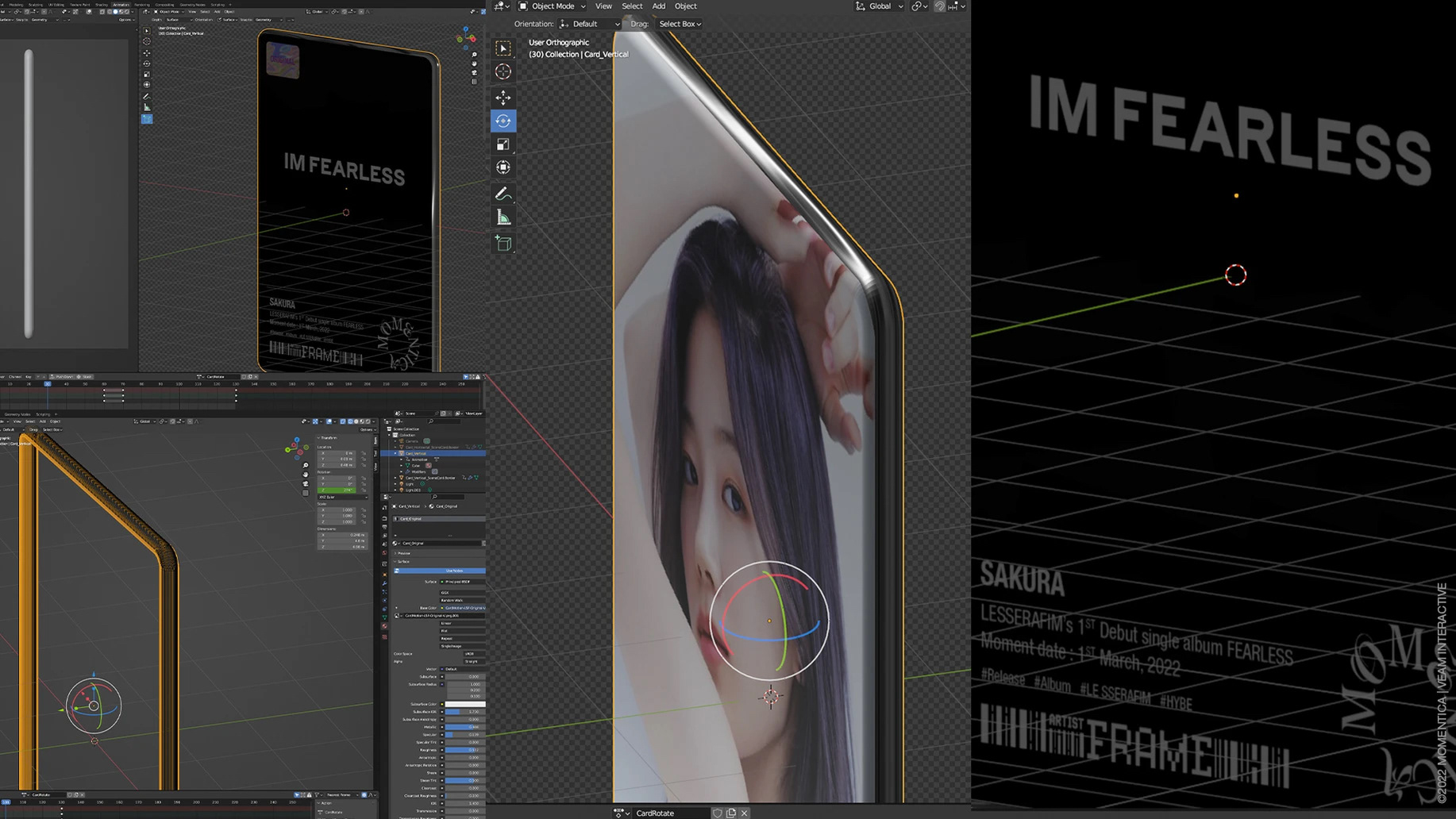Image resolution: width=1456 pixels, height=819 pixels.
Task: Open Options in lower-left viewport header
Action: pyautogui.click(x=368, y=429)
